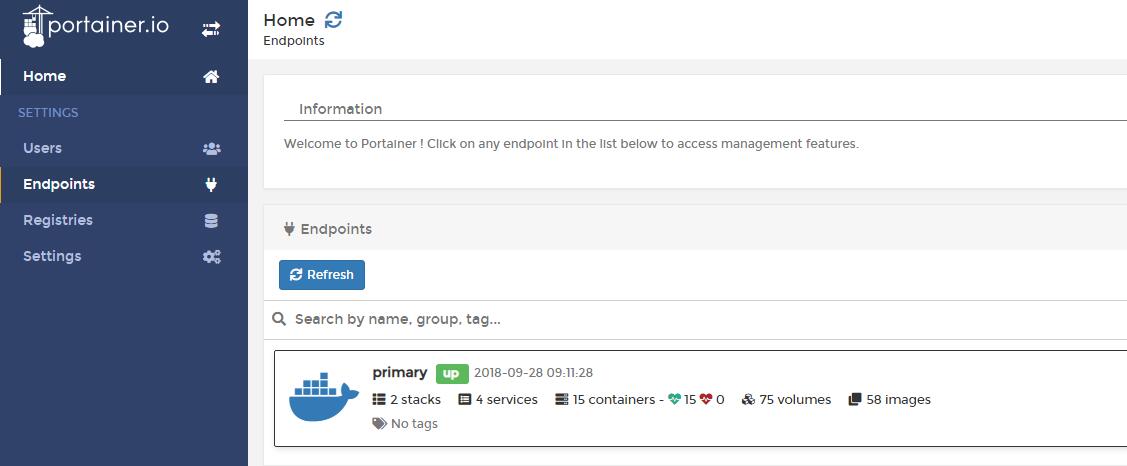Click the green up status badge
1127x466 pixels.
coord(452,374)
